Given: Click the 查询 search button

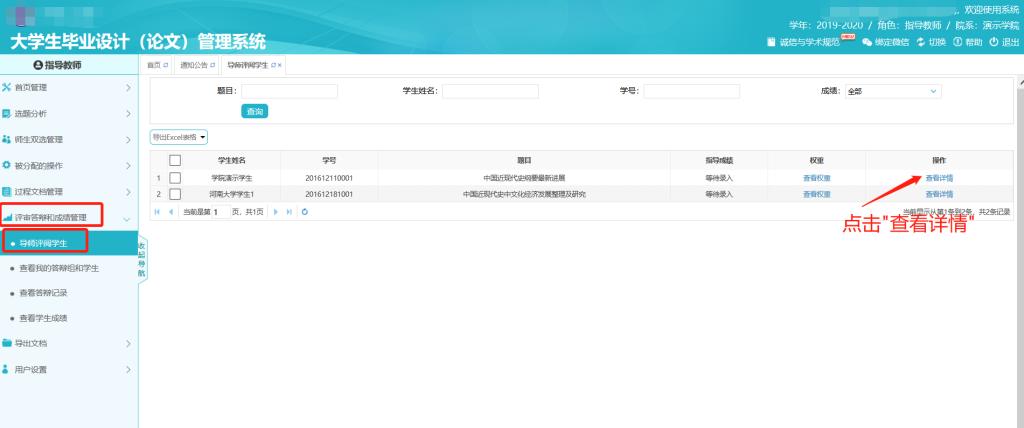Looking at the screenshot, I should (256, 111).
